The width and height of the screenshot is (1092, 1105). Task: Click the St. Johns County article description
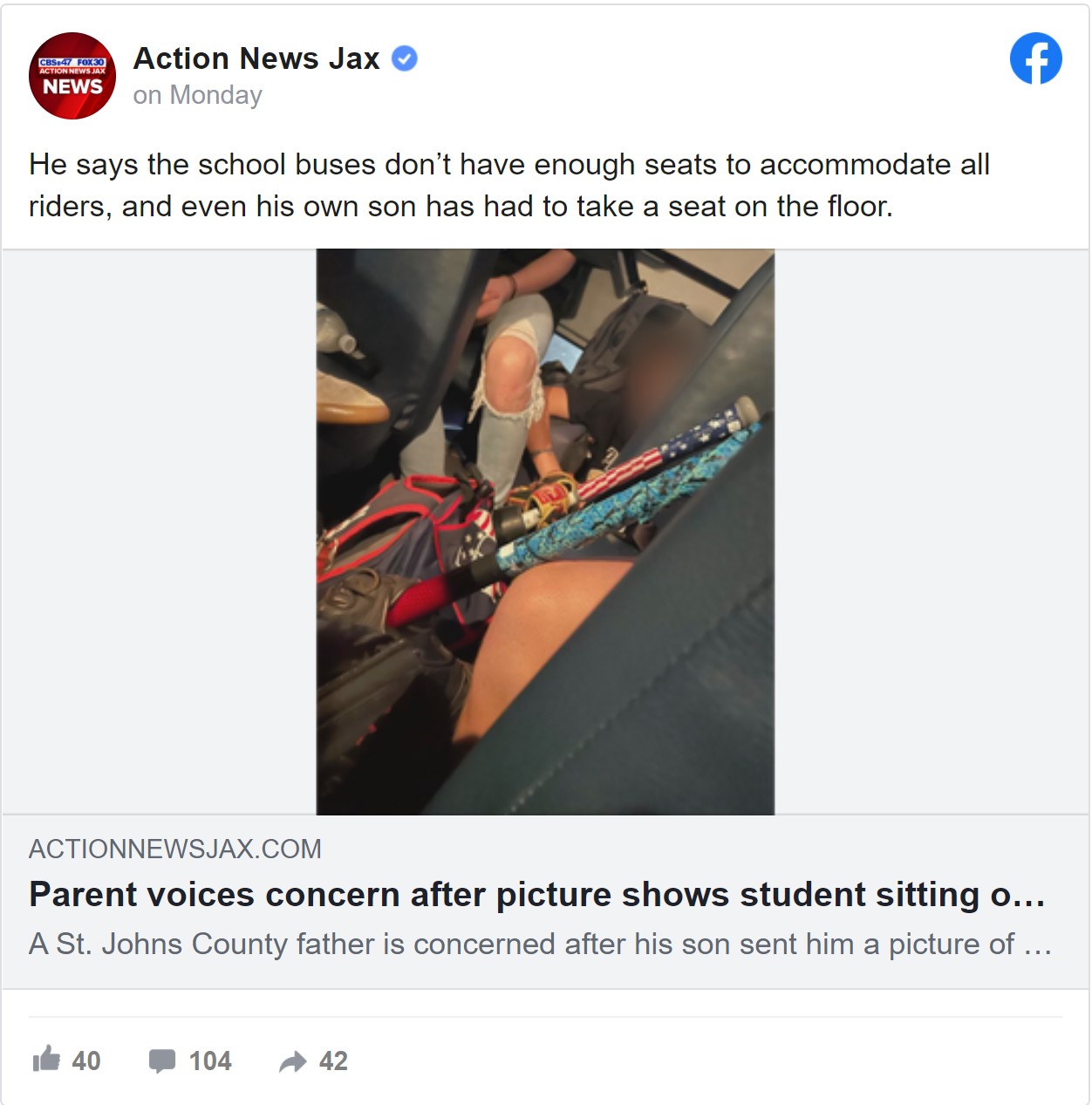pos(541,944)
